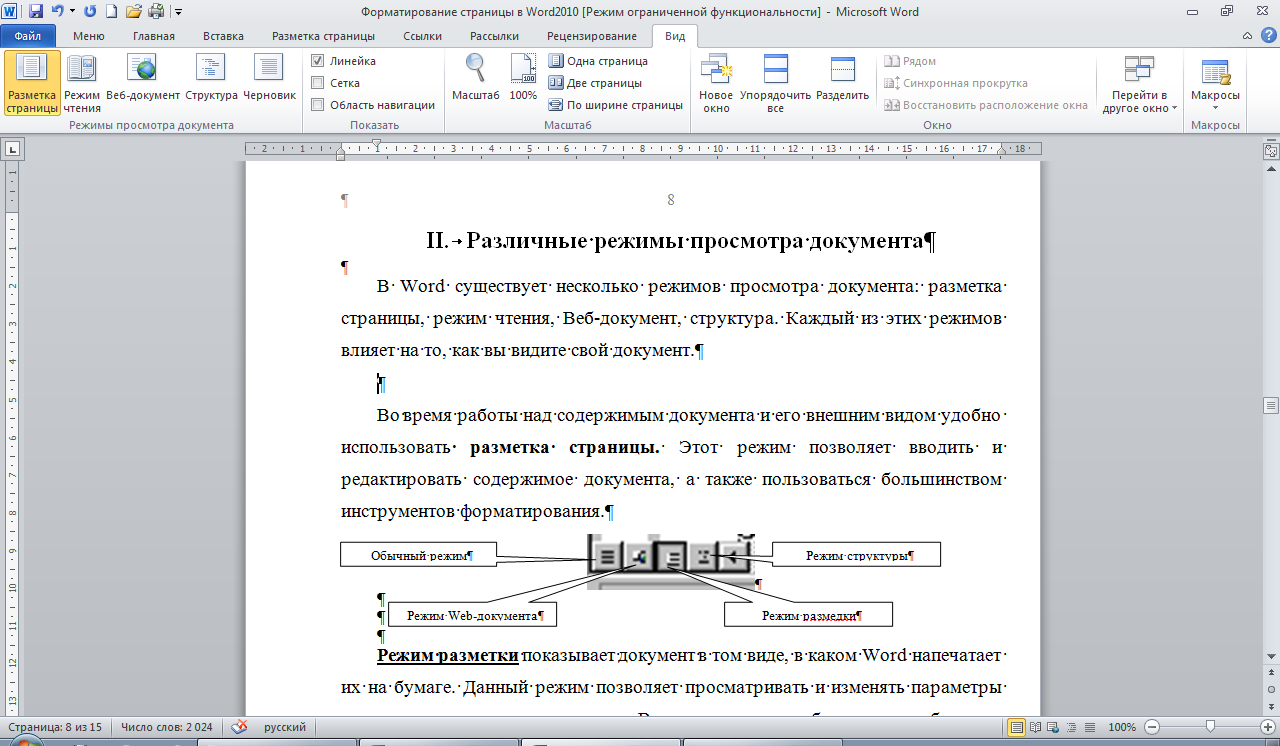This screenshot has width=1280, height=746.
Task: Show Две страницы view
Action: pyautogui.click(x=595, y=83)
